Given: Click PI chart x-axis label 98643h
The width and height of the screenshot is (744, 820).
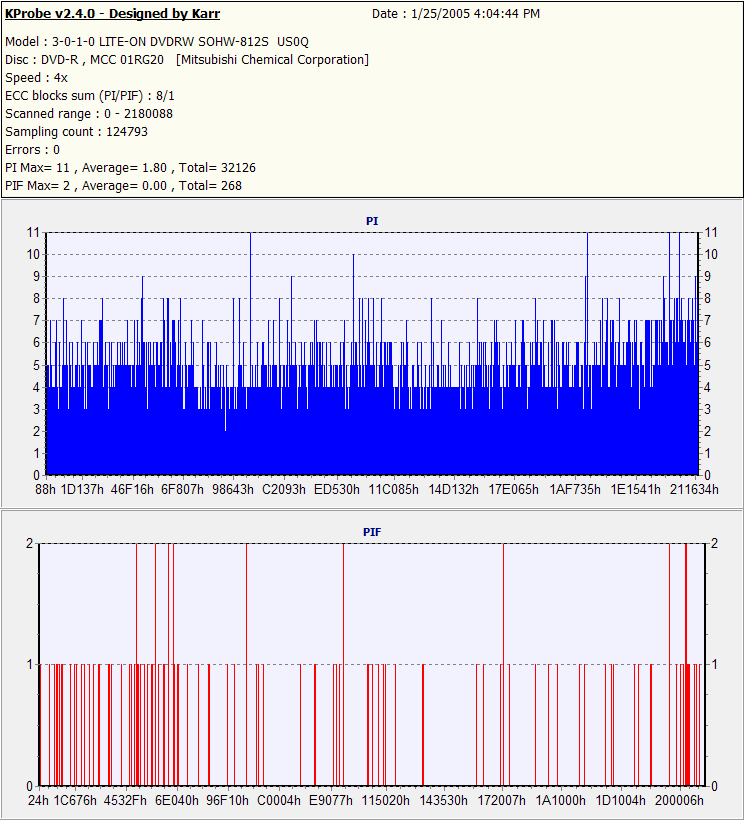Looking at the screenshot, I should coord(233,489).
